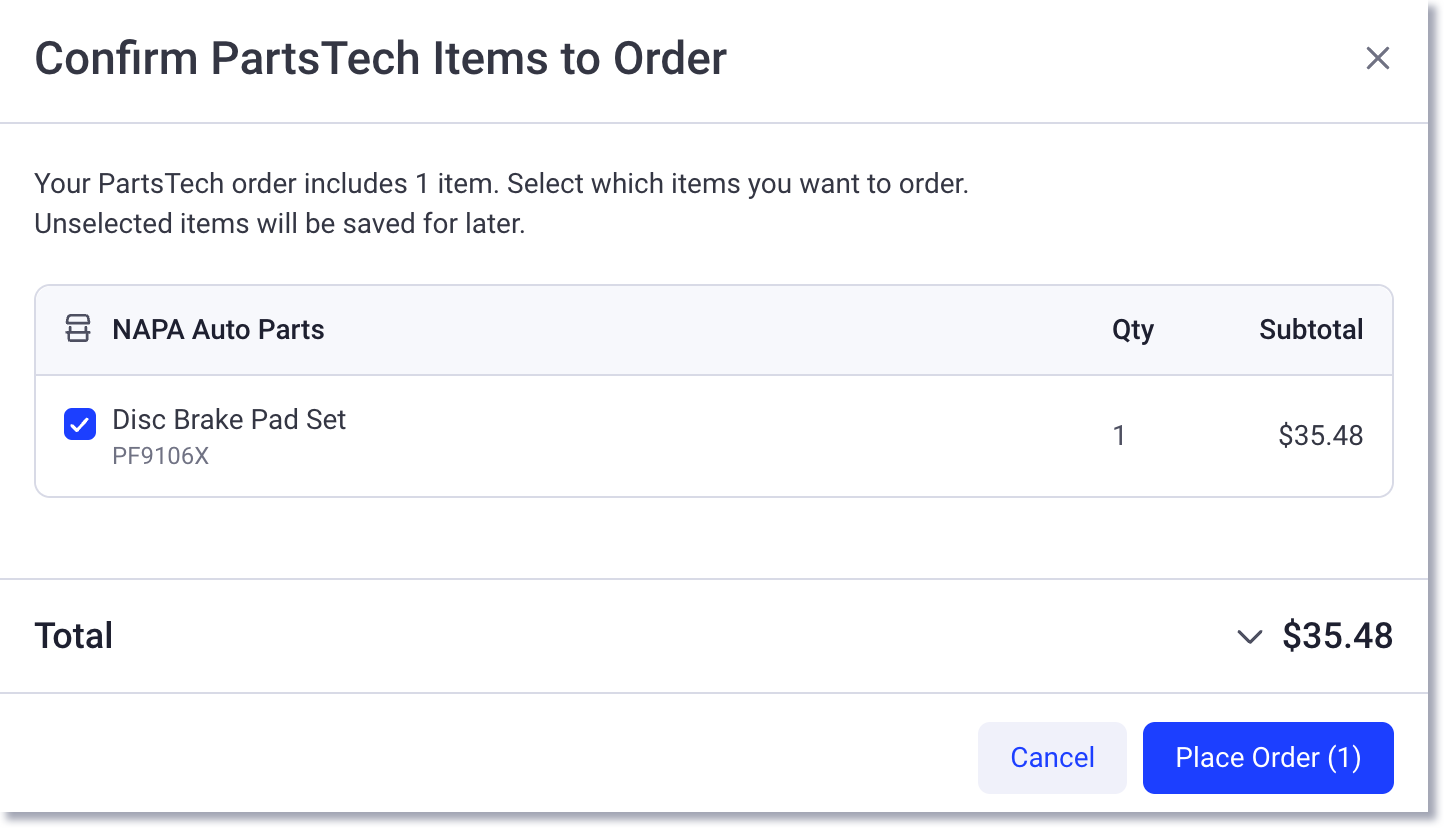Select the checkmark icon inside the item checkbox

click(x=79, y=424)
